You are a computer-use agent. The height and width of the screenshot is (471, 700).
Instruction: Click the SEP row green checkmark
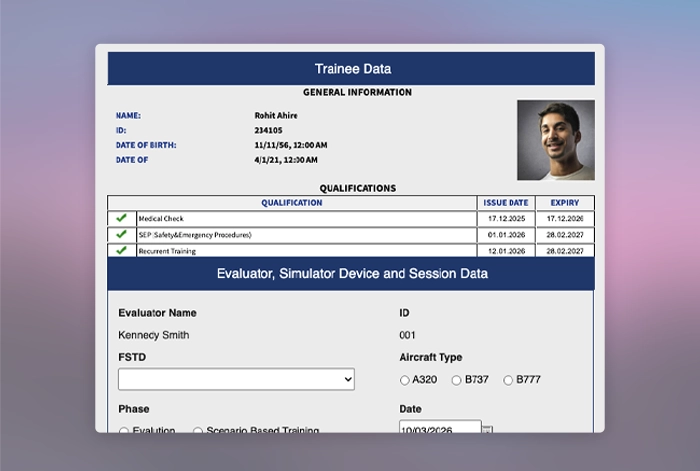[121, 234]
